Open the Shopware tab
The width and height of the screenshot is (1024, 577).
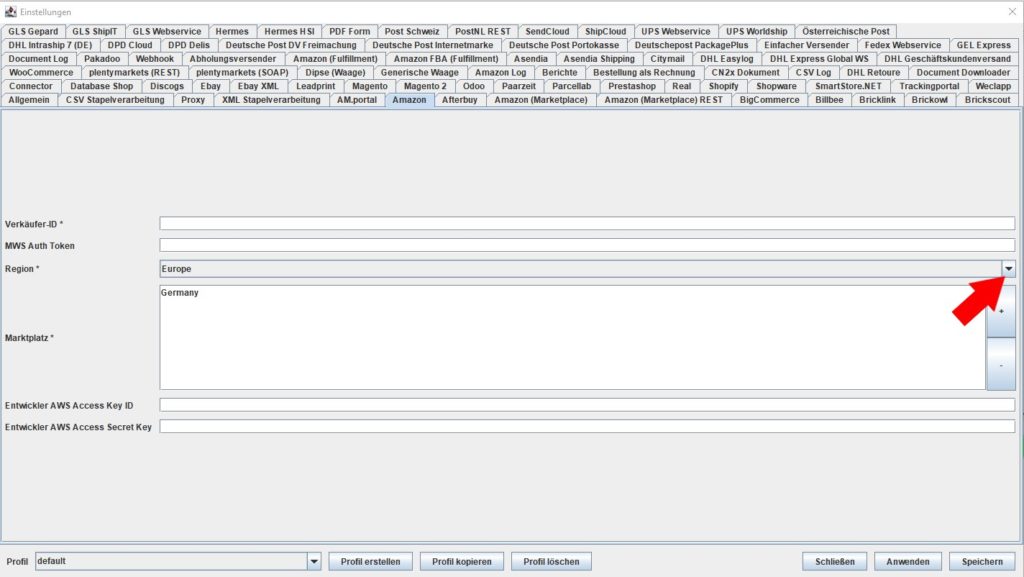click(776, 86)
